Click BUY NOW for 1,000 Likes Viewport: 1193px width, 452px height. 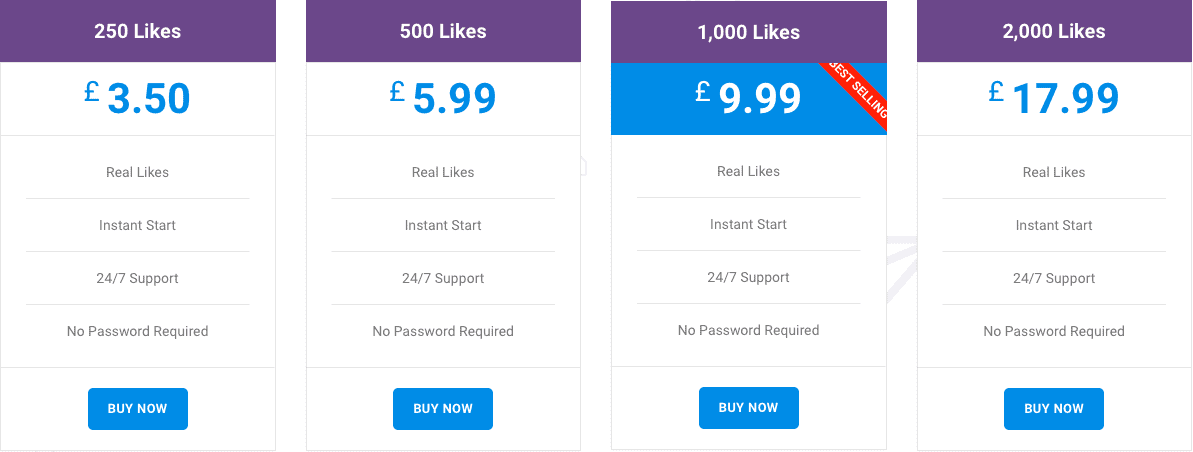click(x=749, y=408)
